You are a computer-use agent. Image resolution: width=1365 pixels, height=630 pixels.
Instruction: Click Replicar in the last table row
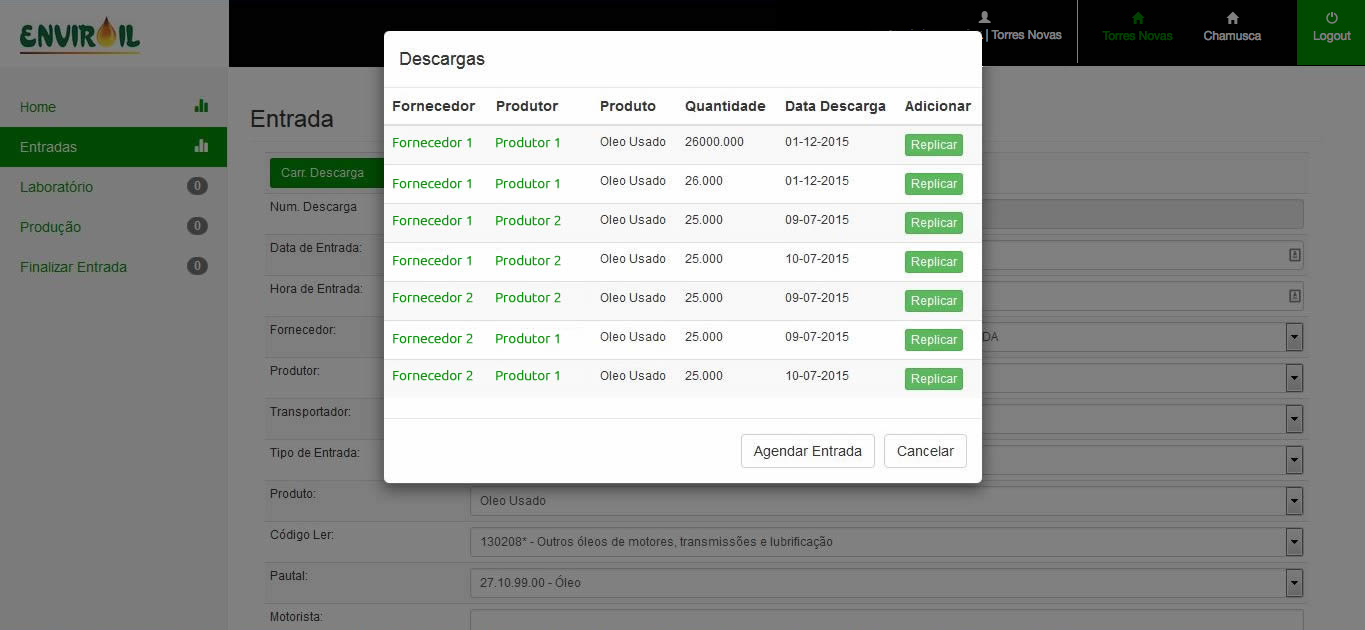933,379
